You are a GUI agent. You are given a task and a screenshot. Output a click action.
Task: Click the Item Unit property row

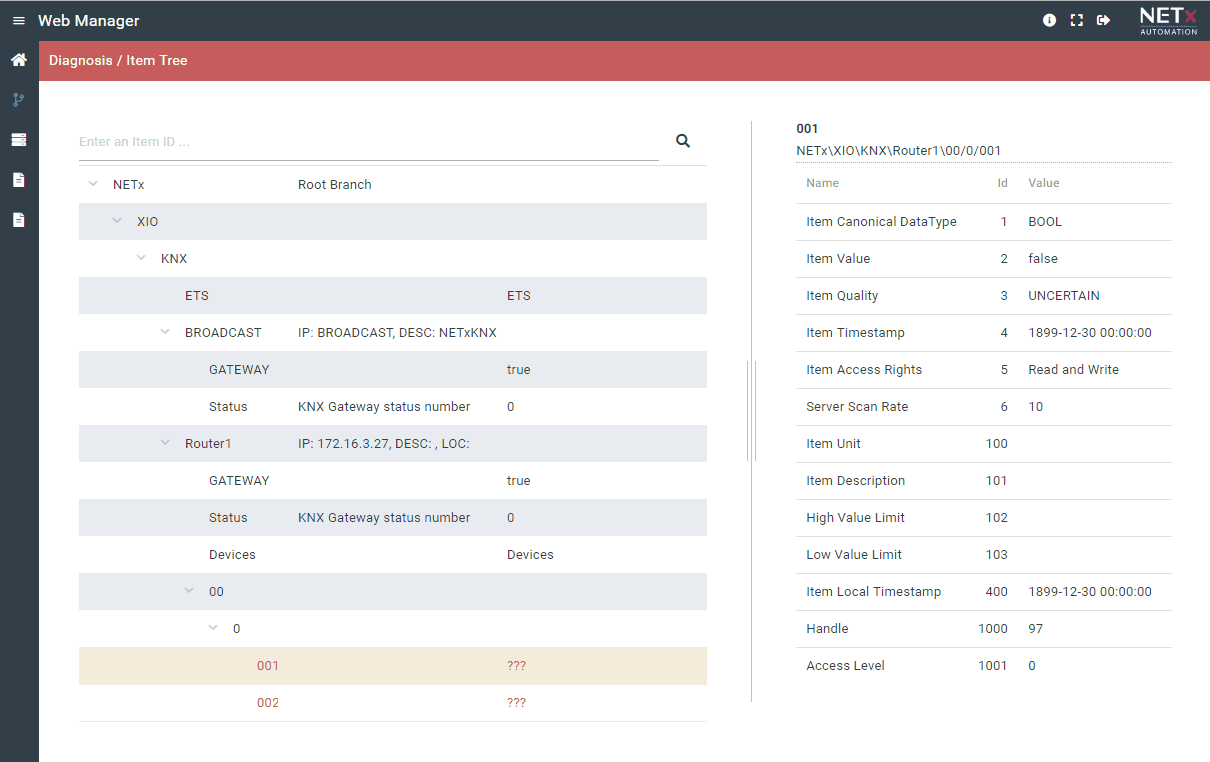pyautogui.click(x=984, y=444)
